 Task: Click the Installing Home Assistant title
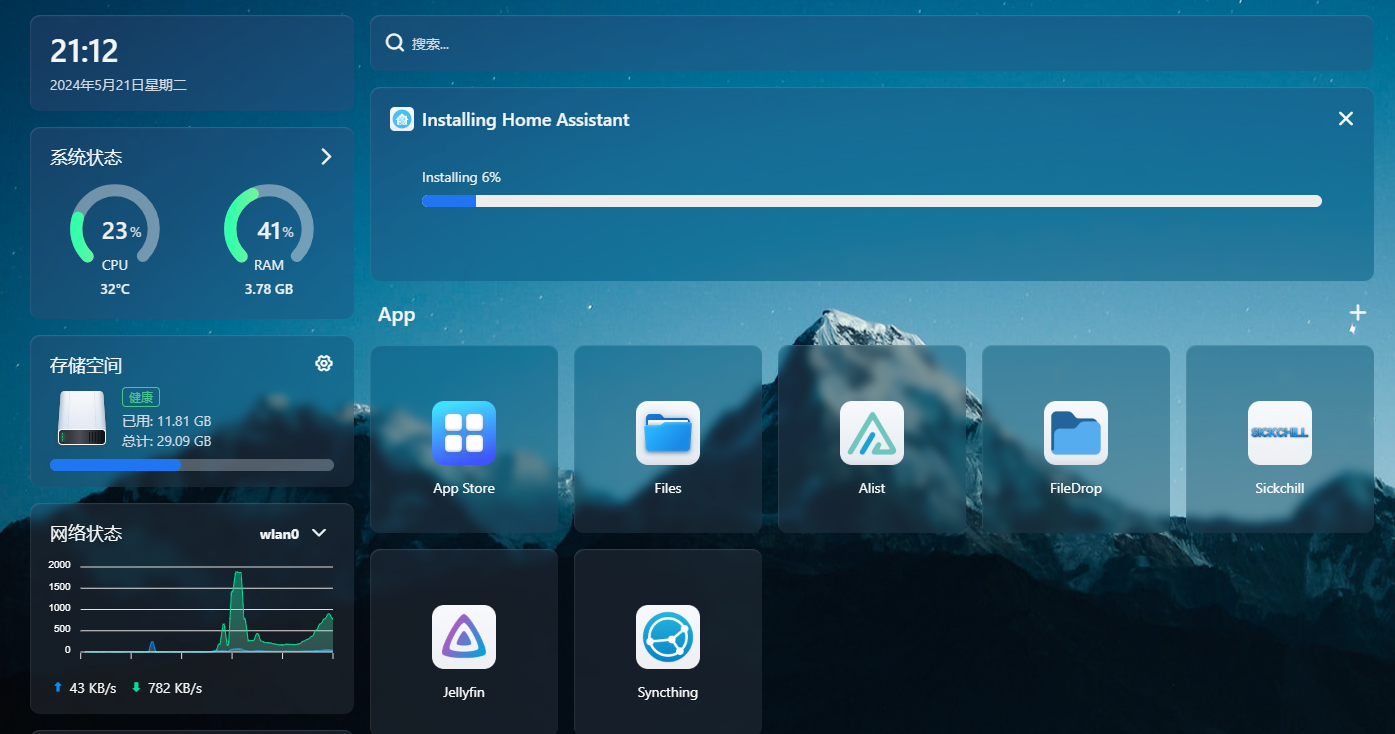tap(526, 119)
